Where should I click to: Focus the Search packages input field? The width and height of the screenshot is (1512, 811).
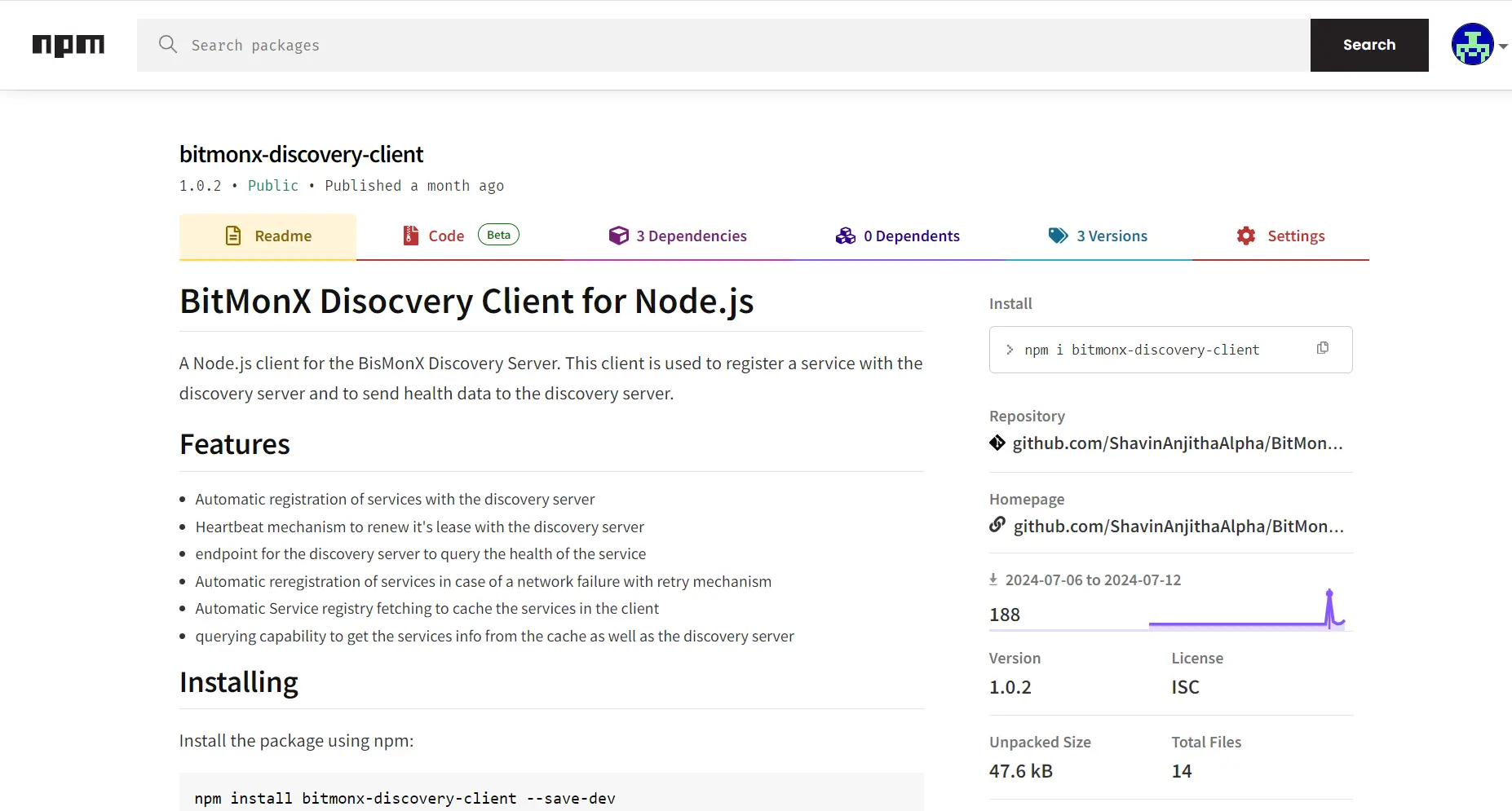(x=723, y=45)
